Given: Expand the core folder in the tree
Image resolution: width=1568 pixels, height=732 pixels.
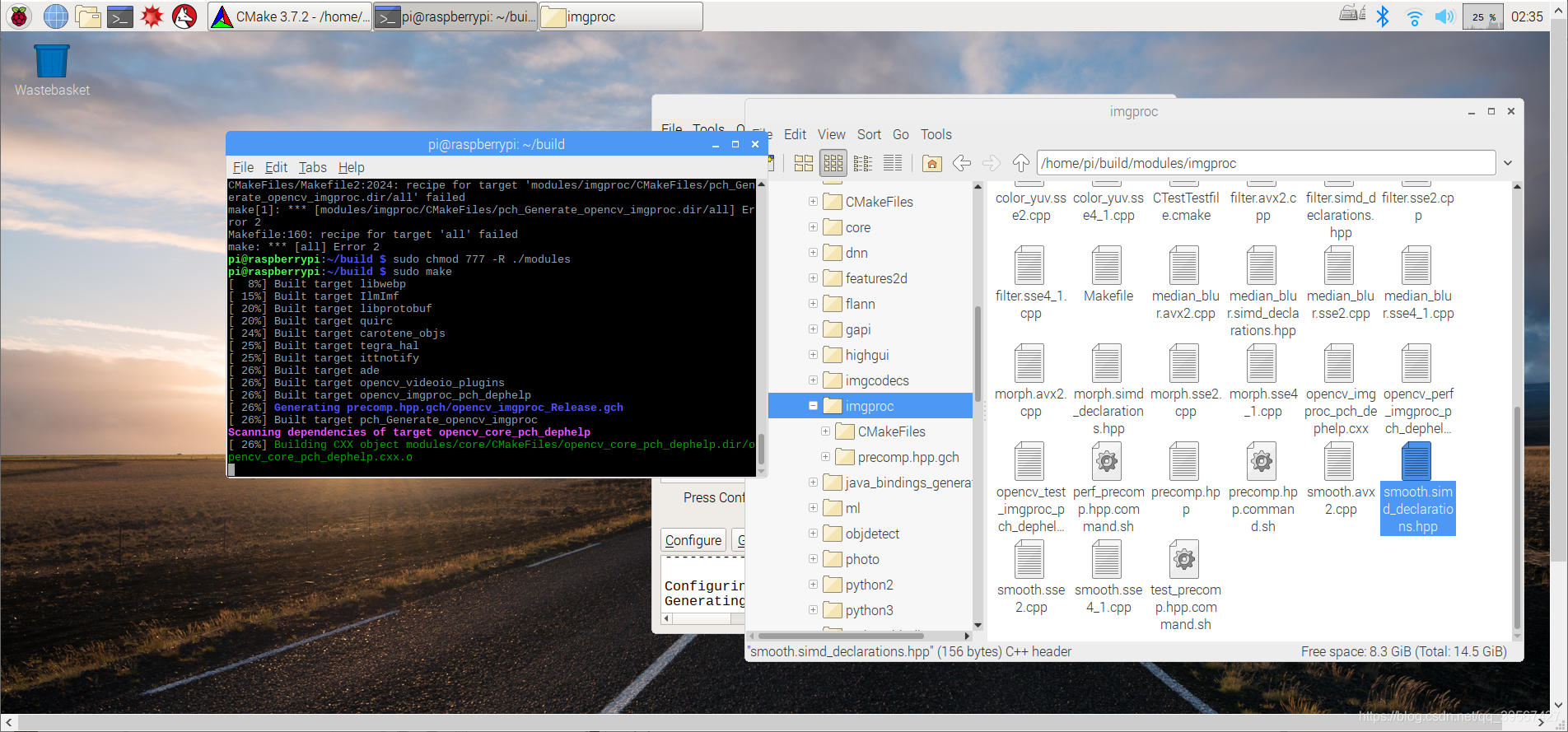Looking at the screenshot, I should pyautogui.click(x=813, y=226).
